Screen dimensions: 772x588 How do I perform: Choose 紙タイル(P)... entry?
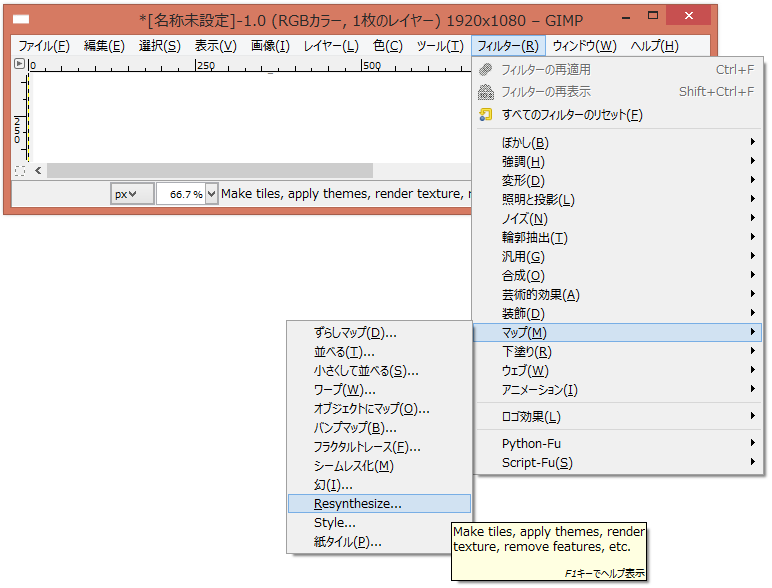click(379, 542)
